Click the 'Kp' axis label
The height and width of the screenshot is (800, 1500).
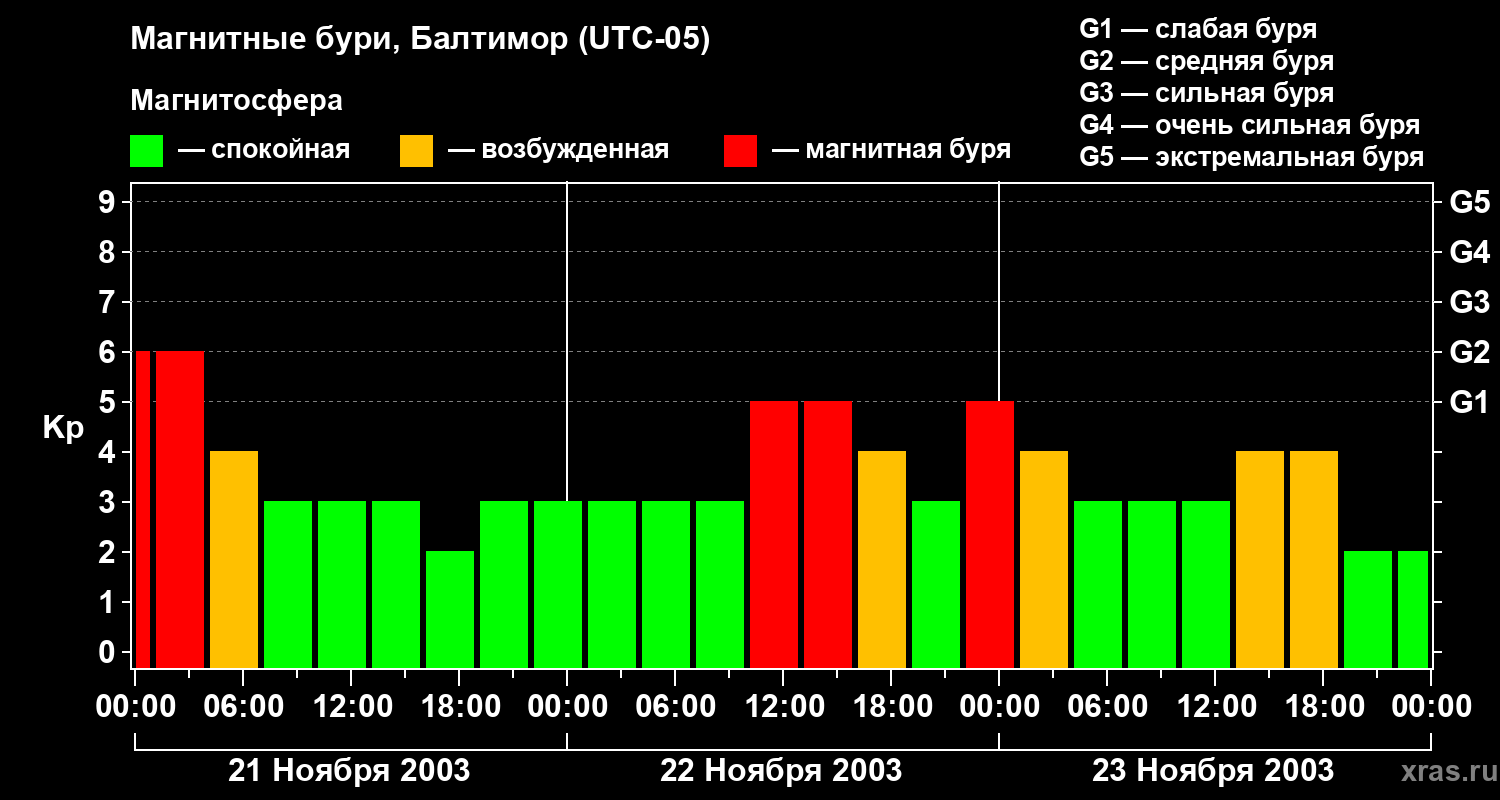pyautogui.click(x=63, y=428)
